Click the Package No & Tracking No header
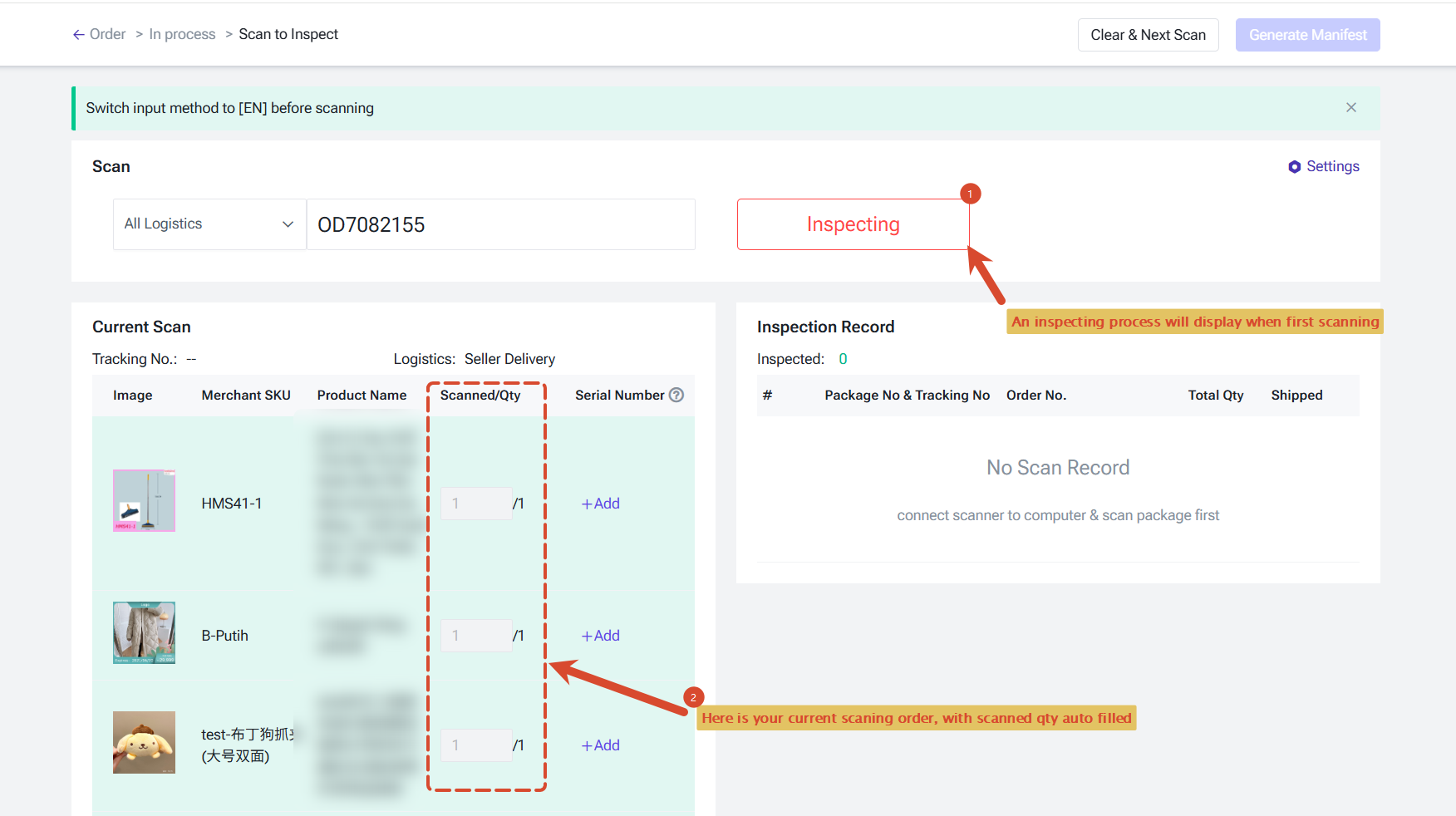 click(x=907, y=396)
